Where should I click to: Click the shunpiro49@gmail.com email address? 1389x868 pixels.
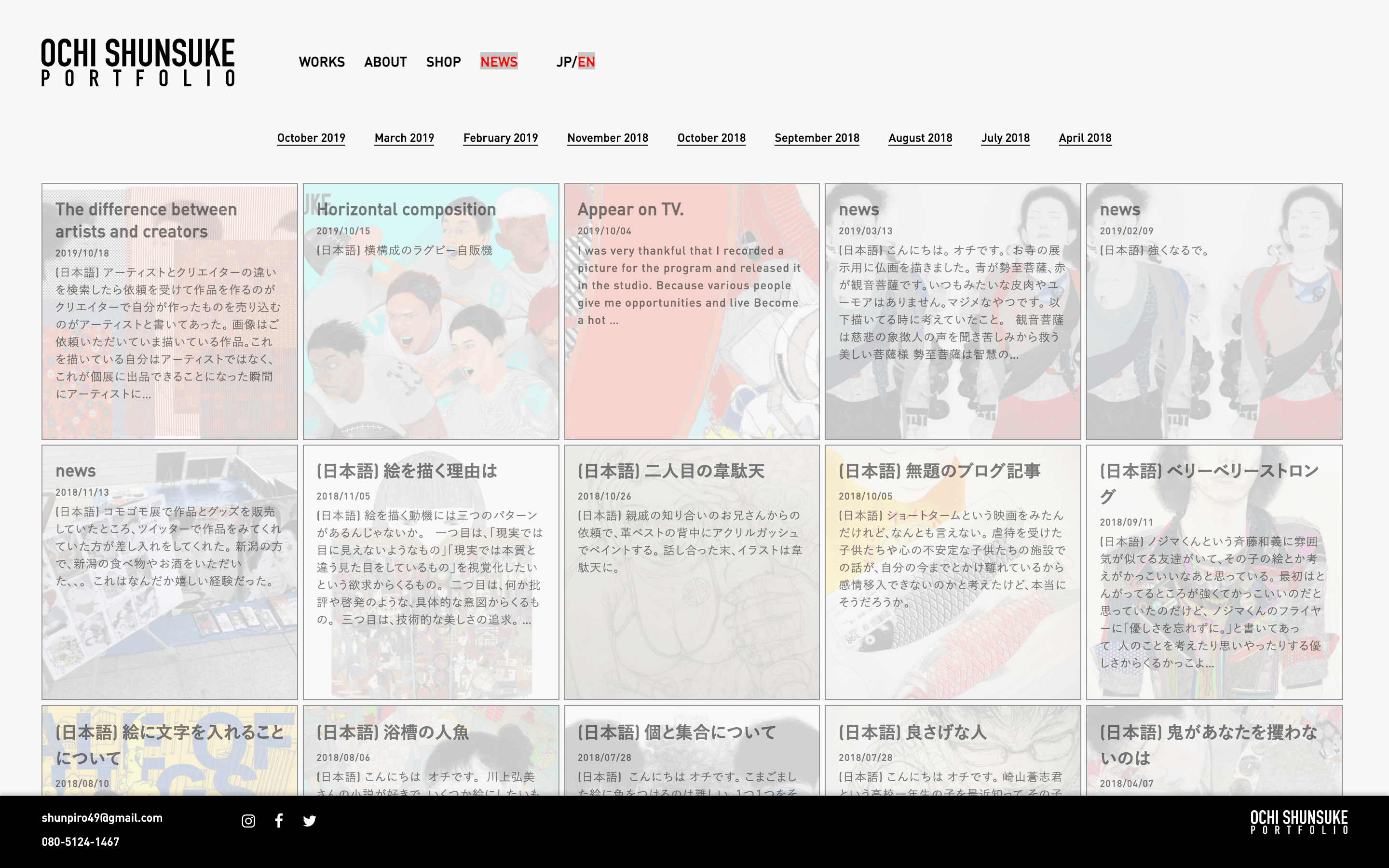click(x=102, y=818)
